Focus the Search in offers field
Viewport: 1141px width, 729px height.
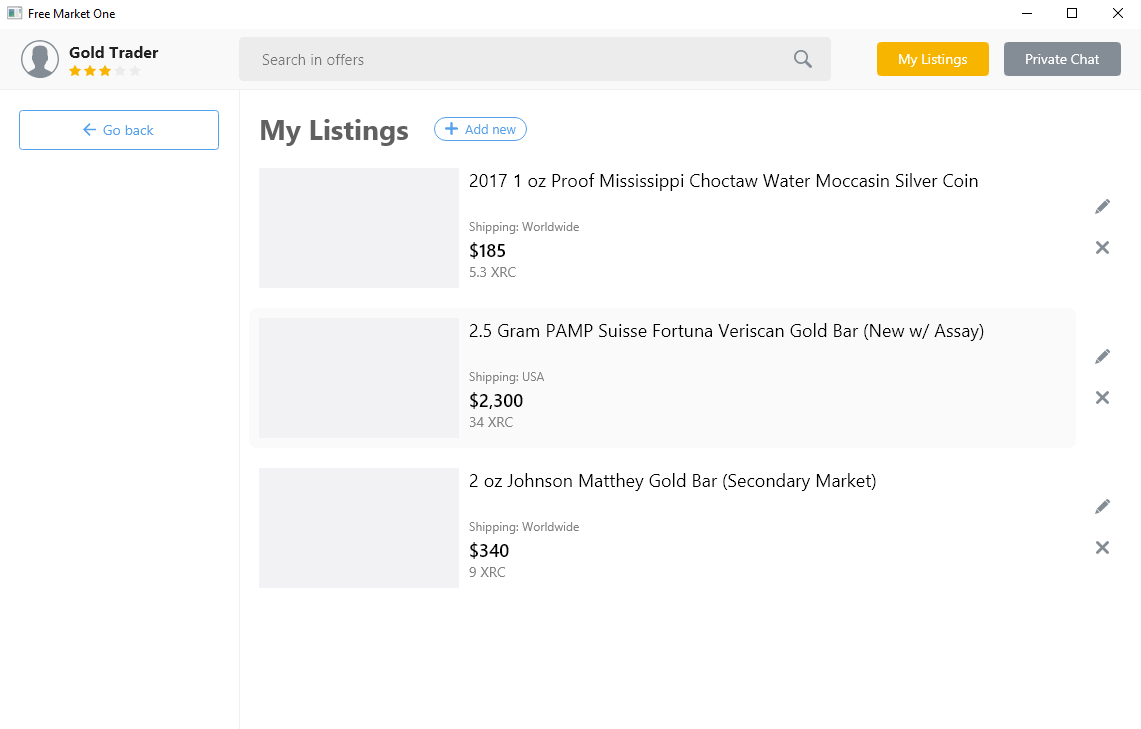[535, 59]
